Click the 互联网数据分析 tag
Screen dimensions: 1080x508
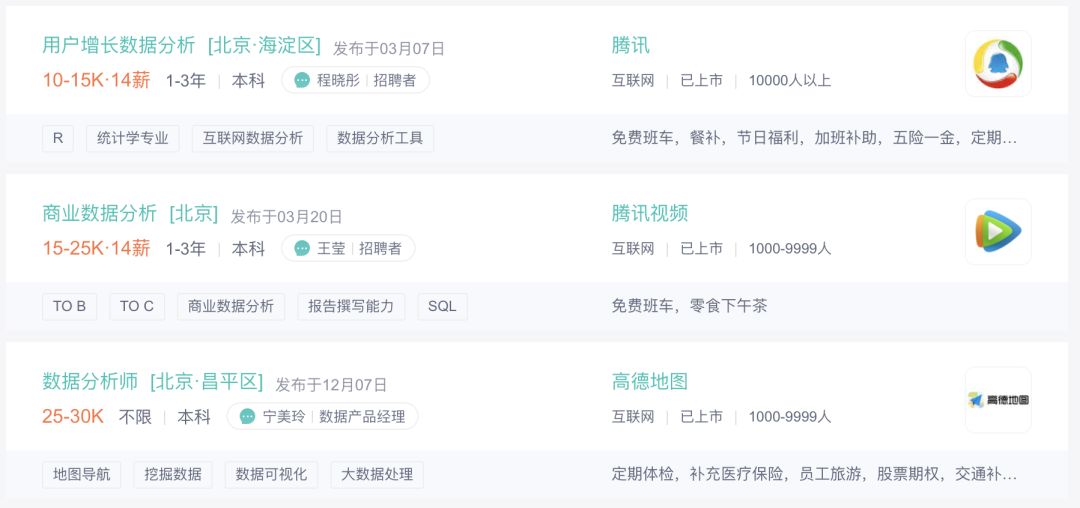pyautogui.click(x=253, y=138)
